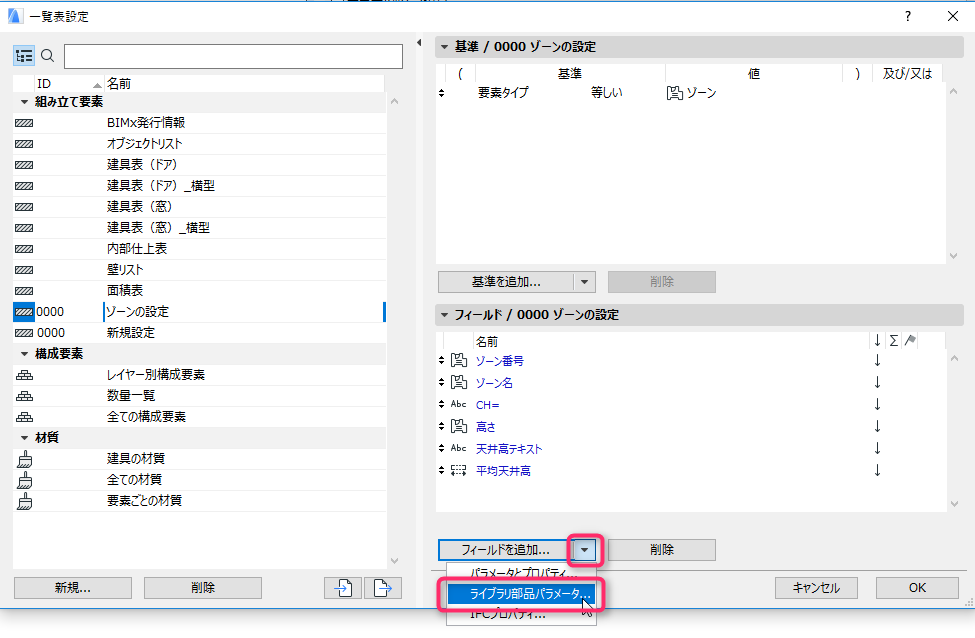Open the 基準を追加 dropdown arrow
Screen dimensions: 975x638
coord(585,282)
